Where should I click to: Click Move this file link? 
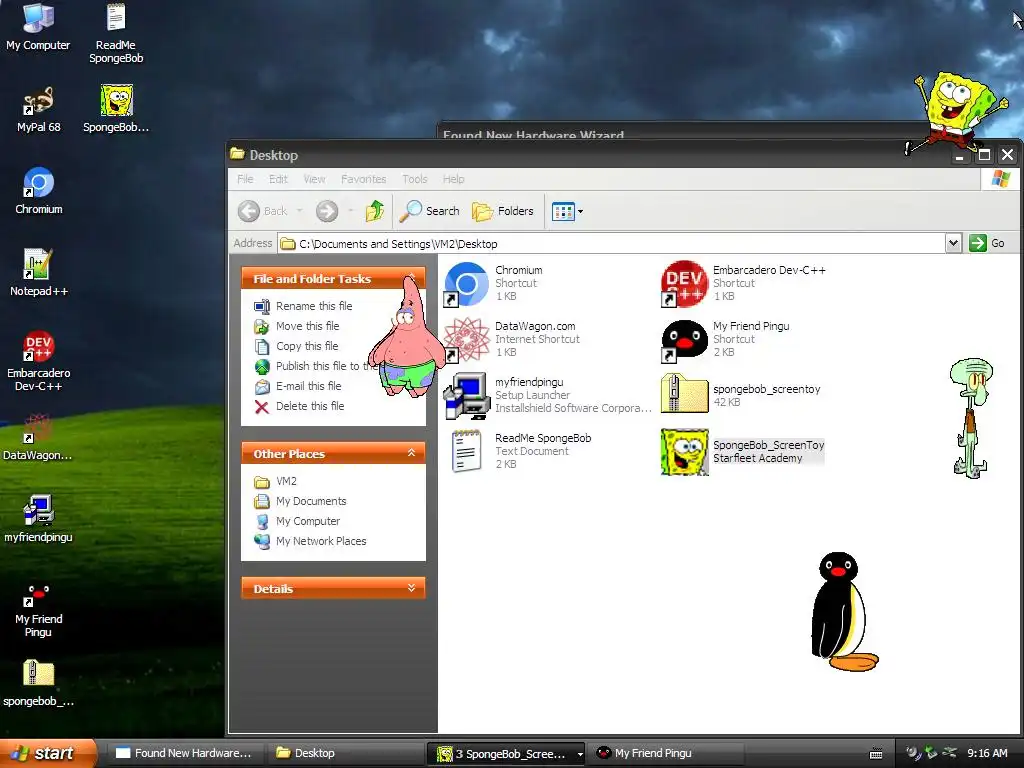point(307,326)
